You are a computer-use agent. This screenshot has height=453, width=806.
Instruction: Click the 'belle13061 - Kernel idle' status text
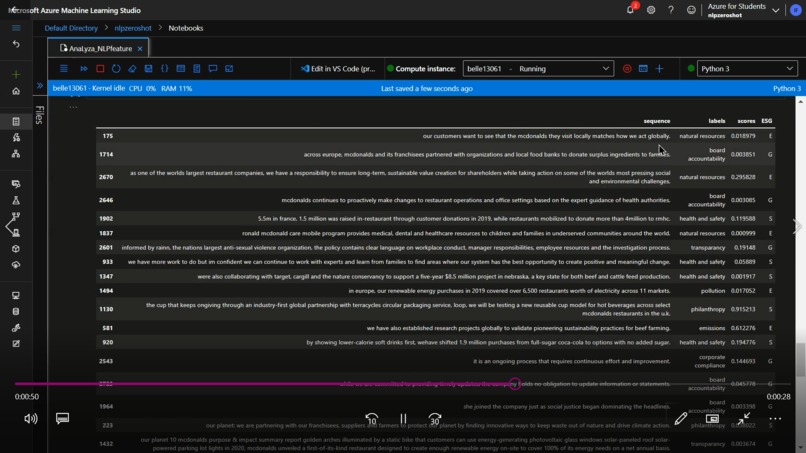88,88
